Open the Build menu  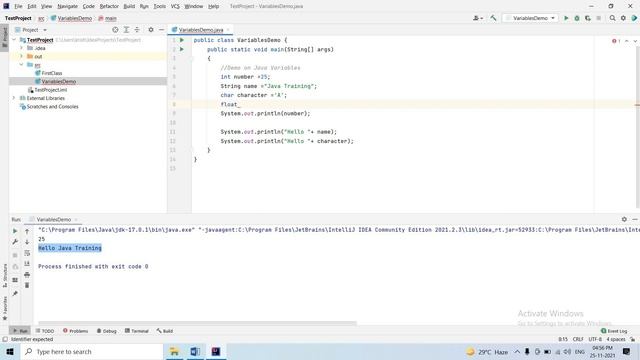pyautogui.click(x=129, y=6)
